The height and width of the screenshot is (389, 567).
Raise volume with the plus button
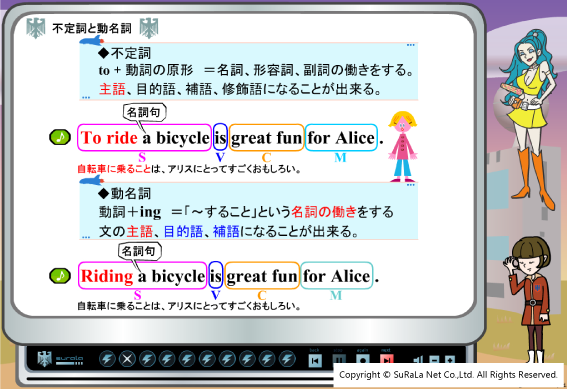[x=449, y=360]
